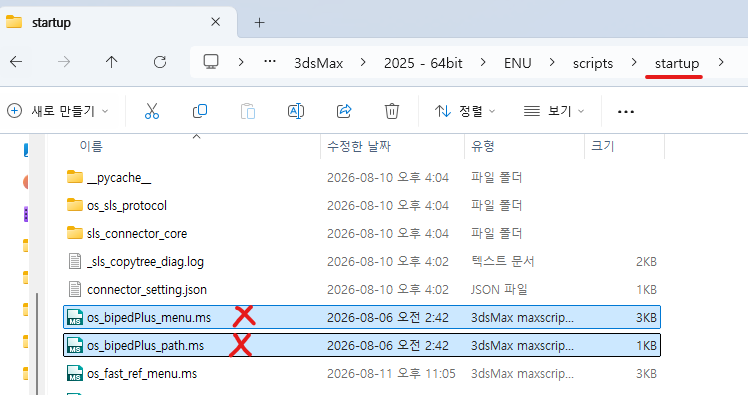Expand chevron after the monitor icon

[241, 62]
